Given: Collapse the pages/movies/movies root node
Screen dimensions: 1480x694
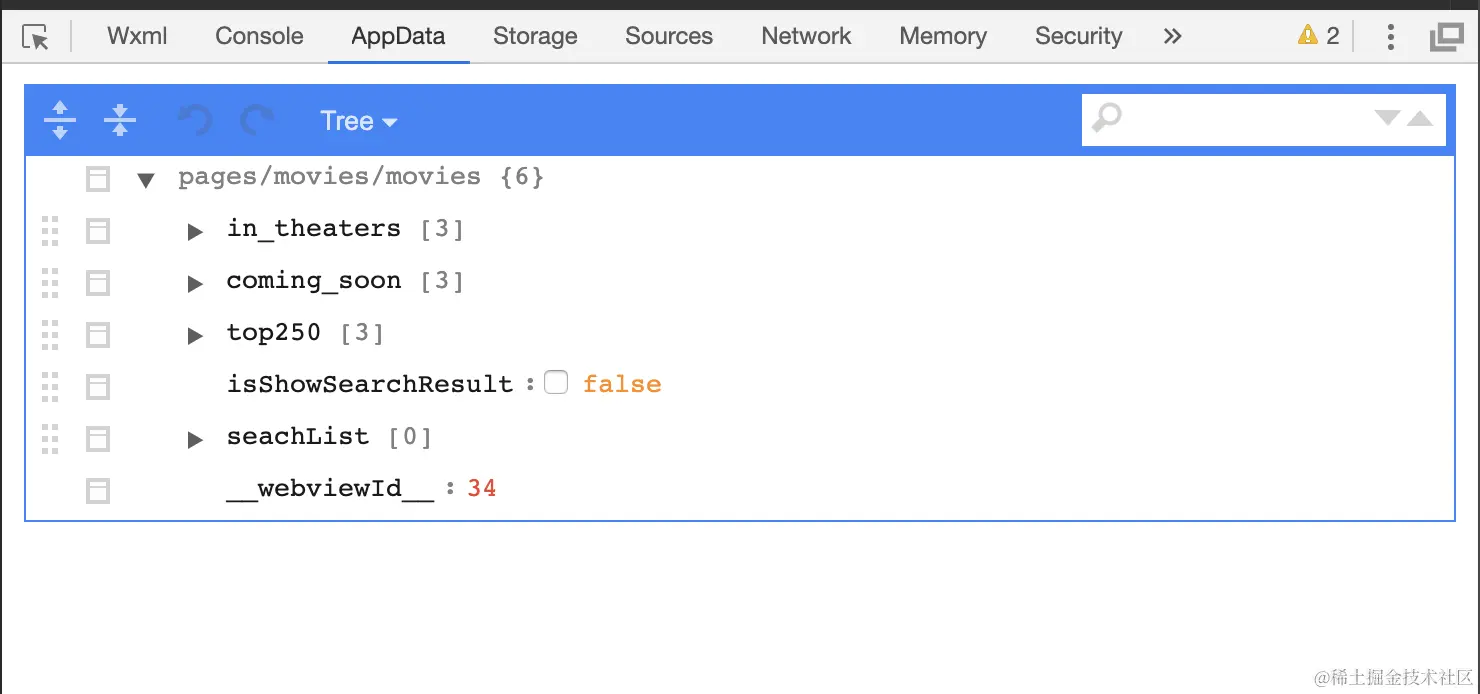Looking at the screenshot, I should pyautogui.click(x=146, y=180).
